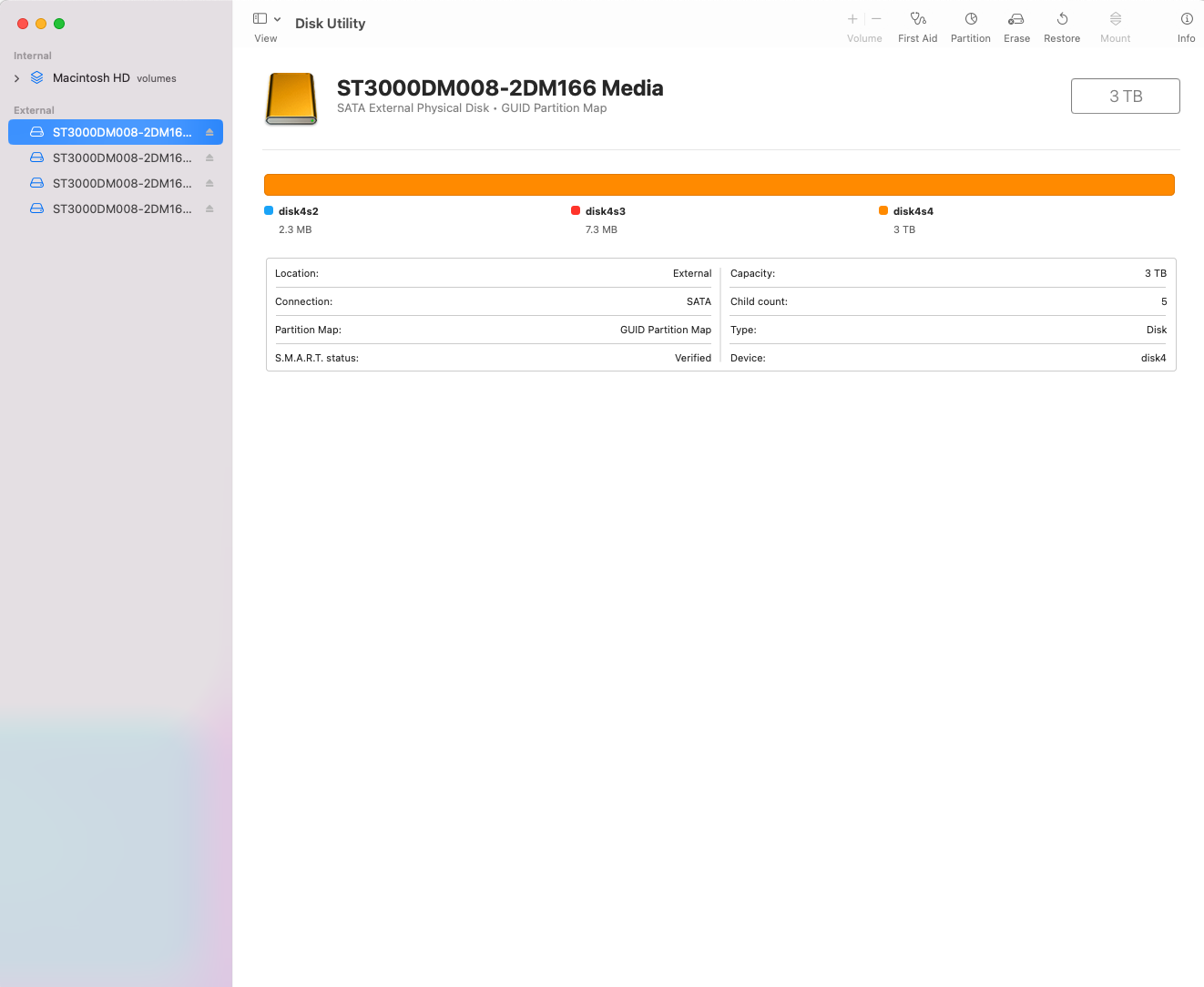Screen dimensions: 1204x987
Task: Open the Partition tool
Action: coord(971,18)
